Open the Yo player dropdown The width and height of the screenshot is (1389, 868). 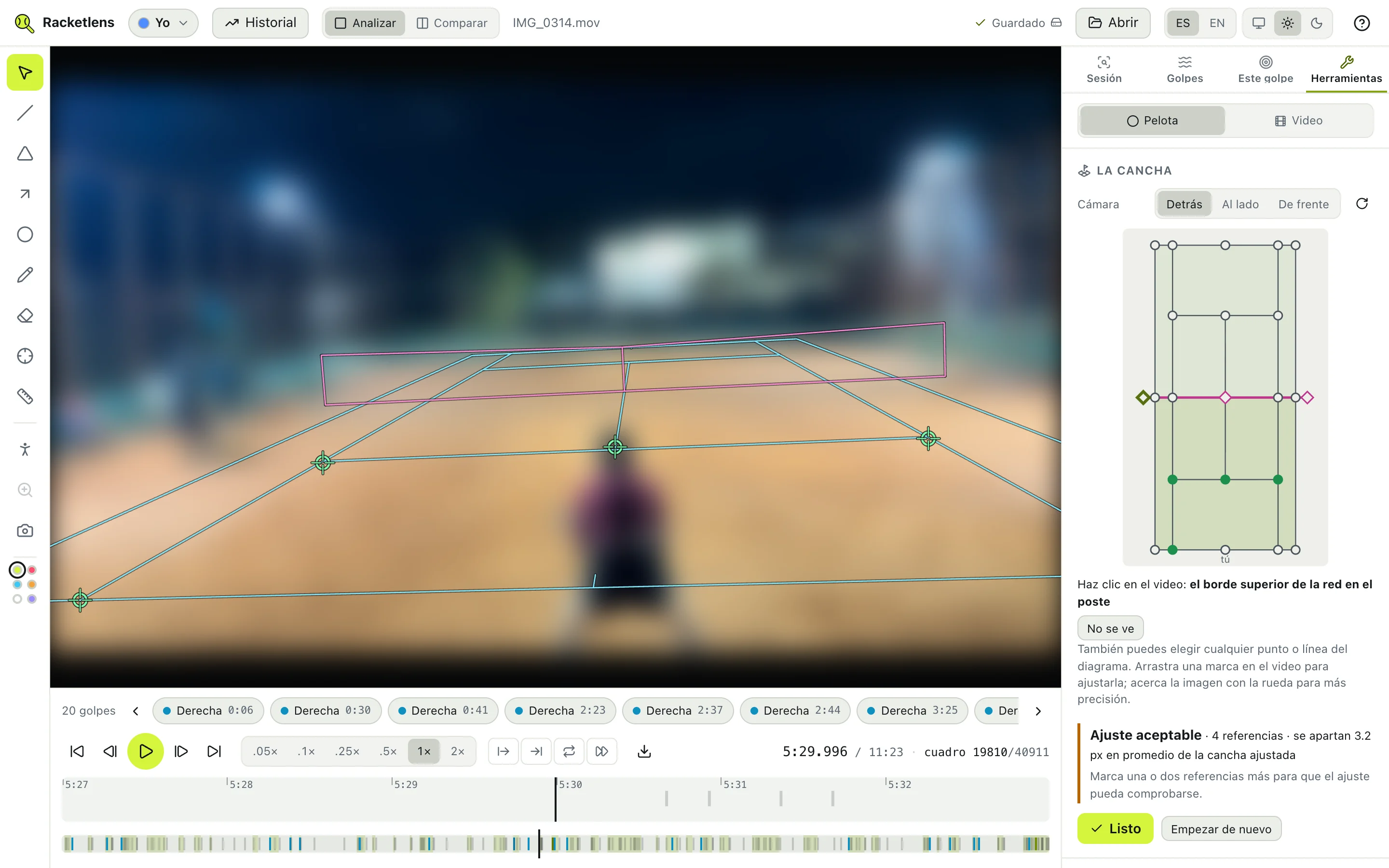point(163,23)
